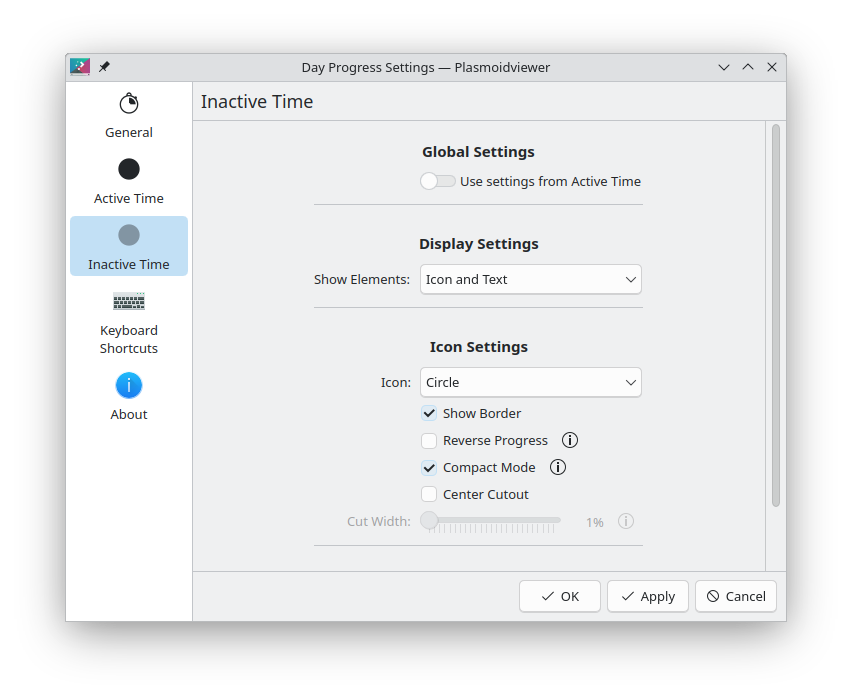Click the Cut Width slider handle
The height and width of the screenshot is (699, 852).
429,520
